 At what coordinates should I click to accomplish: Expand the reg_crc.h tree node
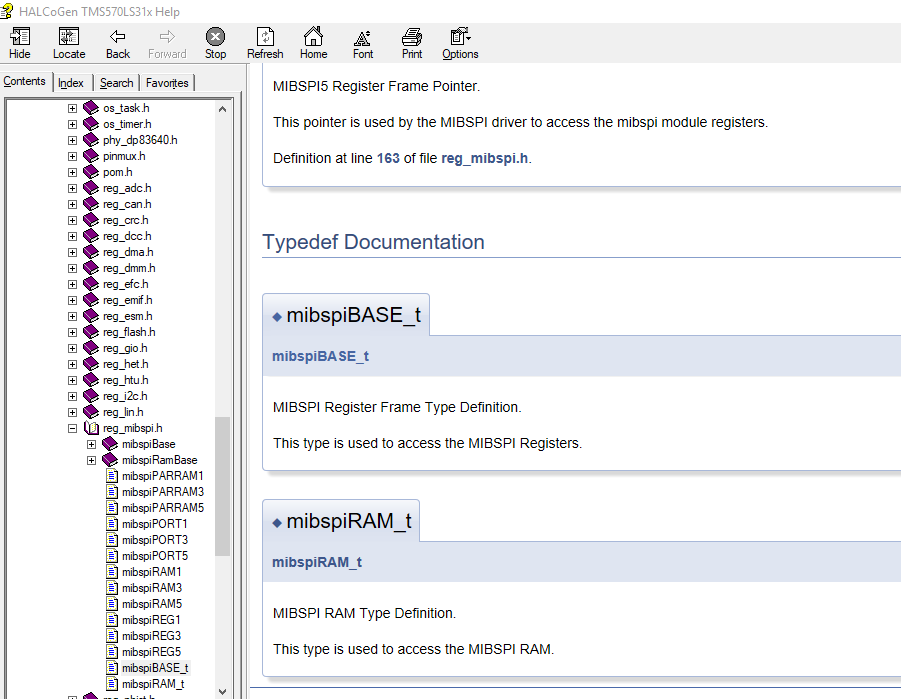(72, 220)
